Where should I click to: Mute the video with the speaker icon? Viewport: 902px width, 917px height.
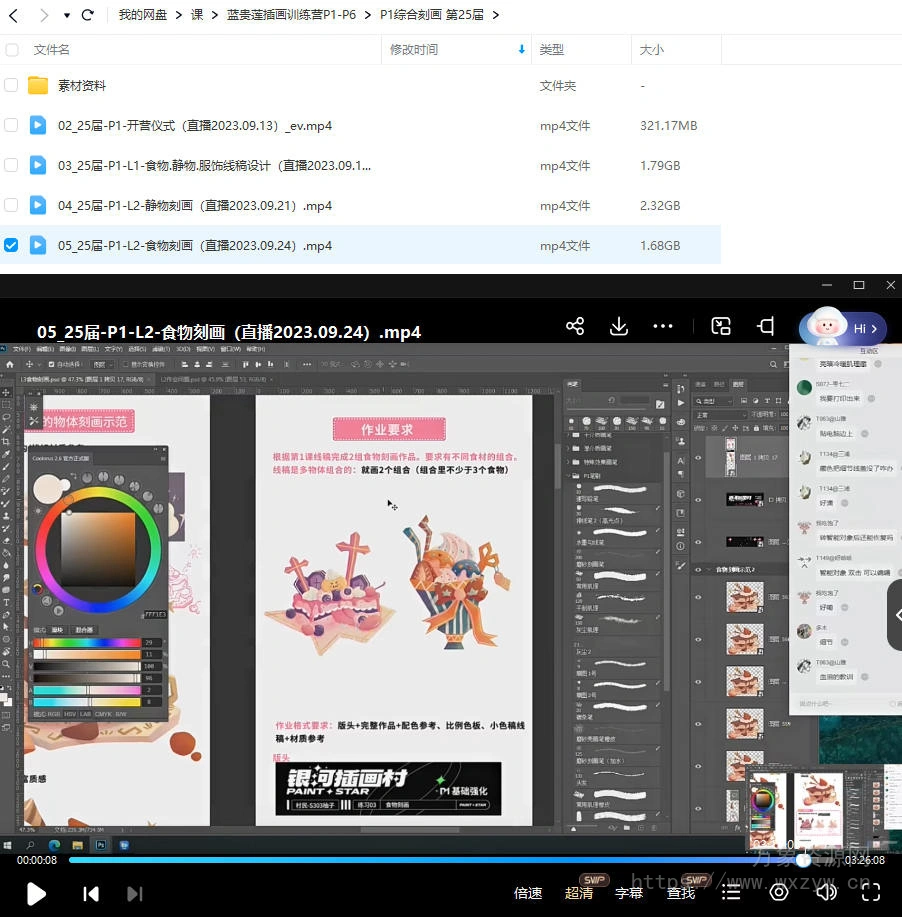pyautogui.click(x=826, y=892)
